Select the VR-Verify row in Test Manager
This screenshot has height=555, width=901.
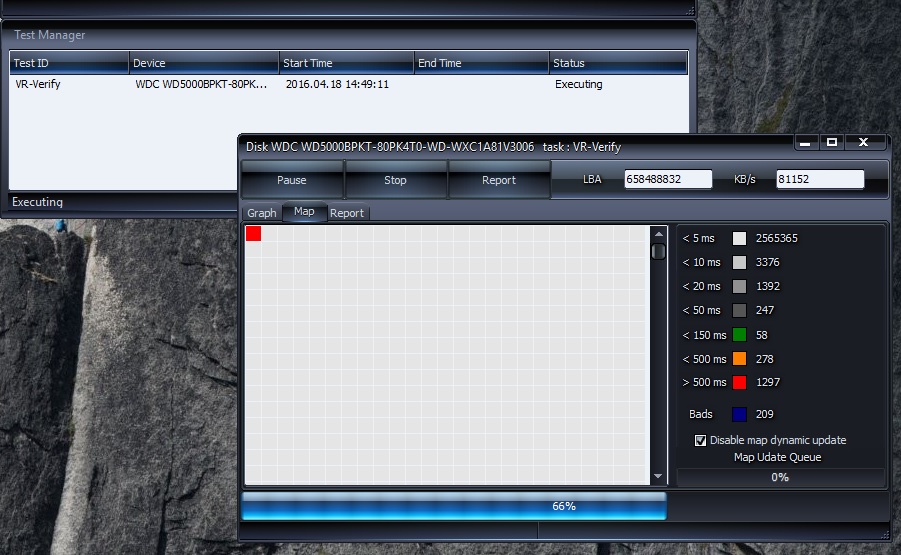click(348, 84)
